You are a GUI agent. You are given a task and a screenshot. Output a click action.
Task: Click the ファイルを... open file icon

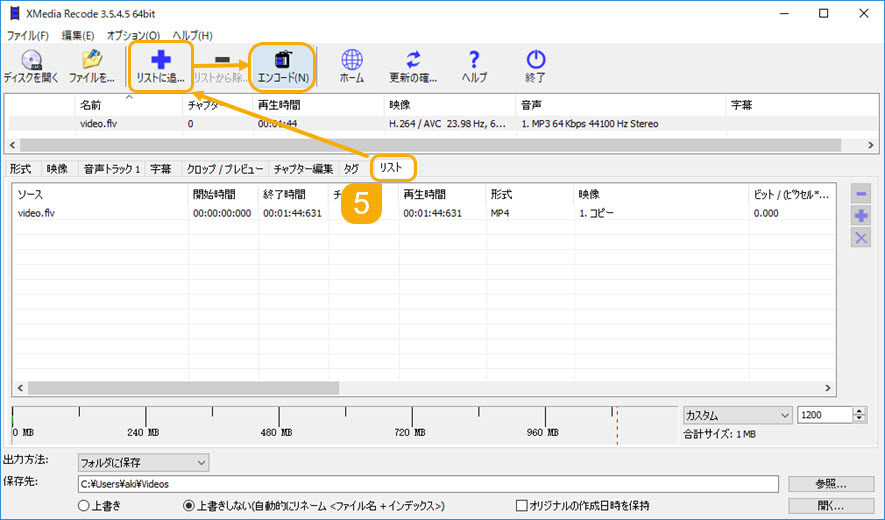tap(92, 67)
